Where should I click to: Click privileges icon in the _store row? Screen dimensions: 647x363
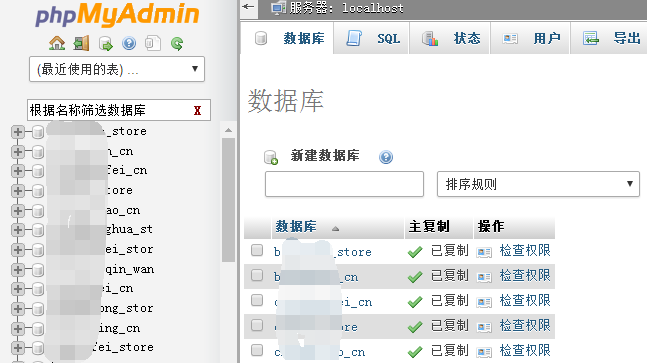tap(484, 252)
